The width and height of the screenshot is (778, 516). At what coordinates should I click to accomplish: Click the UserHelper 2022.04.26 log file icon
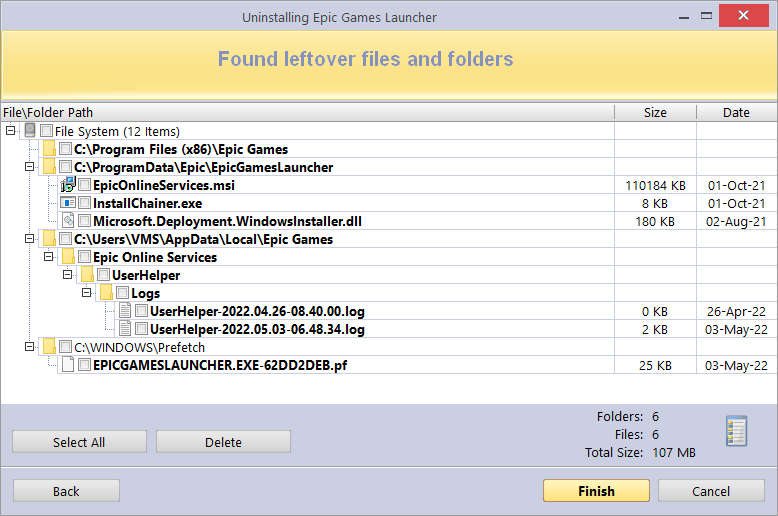pos(125,311)
